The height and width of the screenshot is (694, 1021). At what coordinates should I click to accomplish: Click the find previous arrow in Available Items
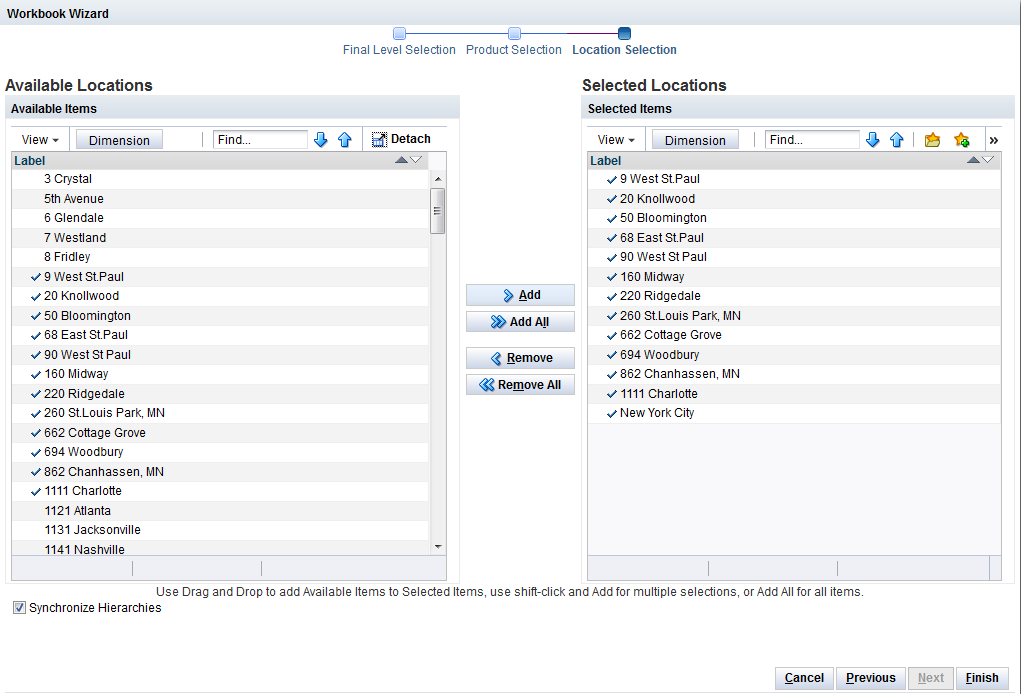point(344,139)
